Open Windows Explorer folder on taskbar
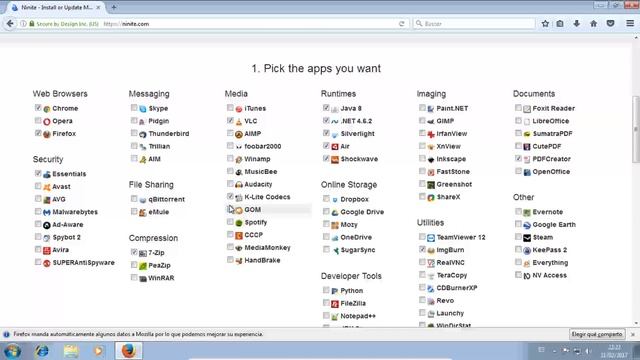Image resolution: width=640 pixels, height=360 pixels. click(71, 351)
